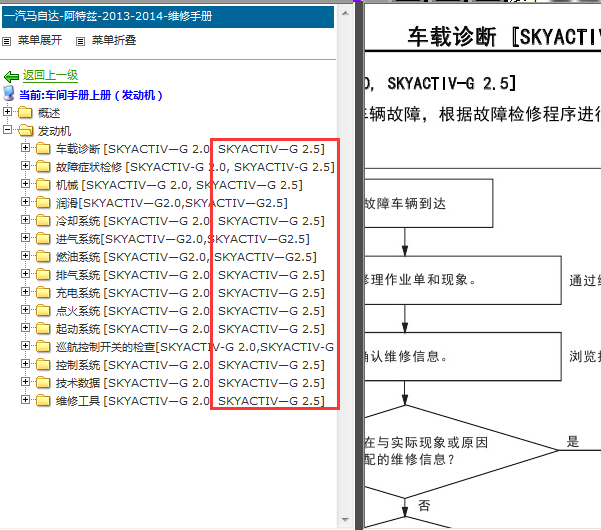Viewport: 601px width, 530px height.
Task: Click the 维修工具 folder icon
Action: (x=43, y=400)
